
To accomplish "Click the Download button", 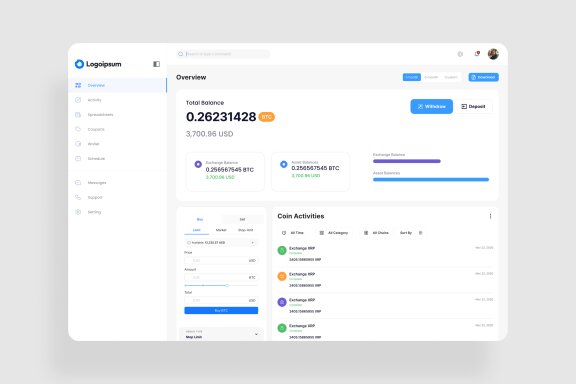I will 483,77.
